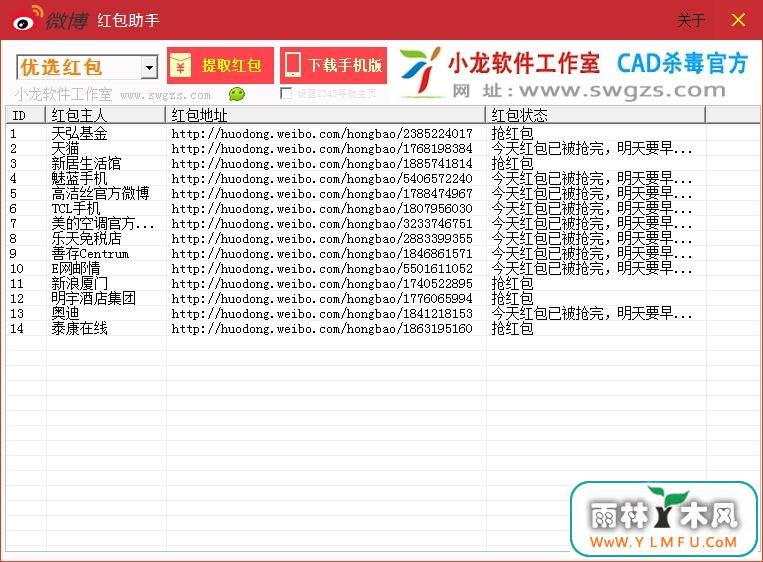Sort by the ID column header
This screenshot has height=562, width=763.
(x=25, y=115)
